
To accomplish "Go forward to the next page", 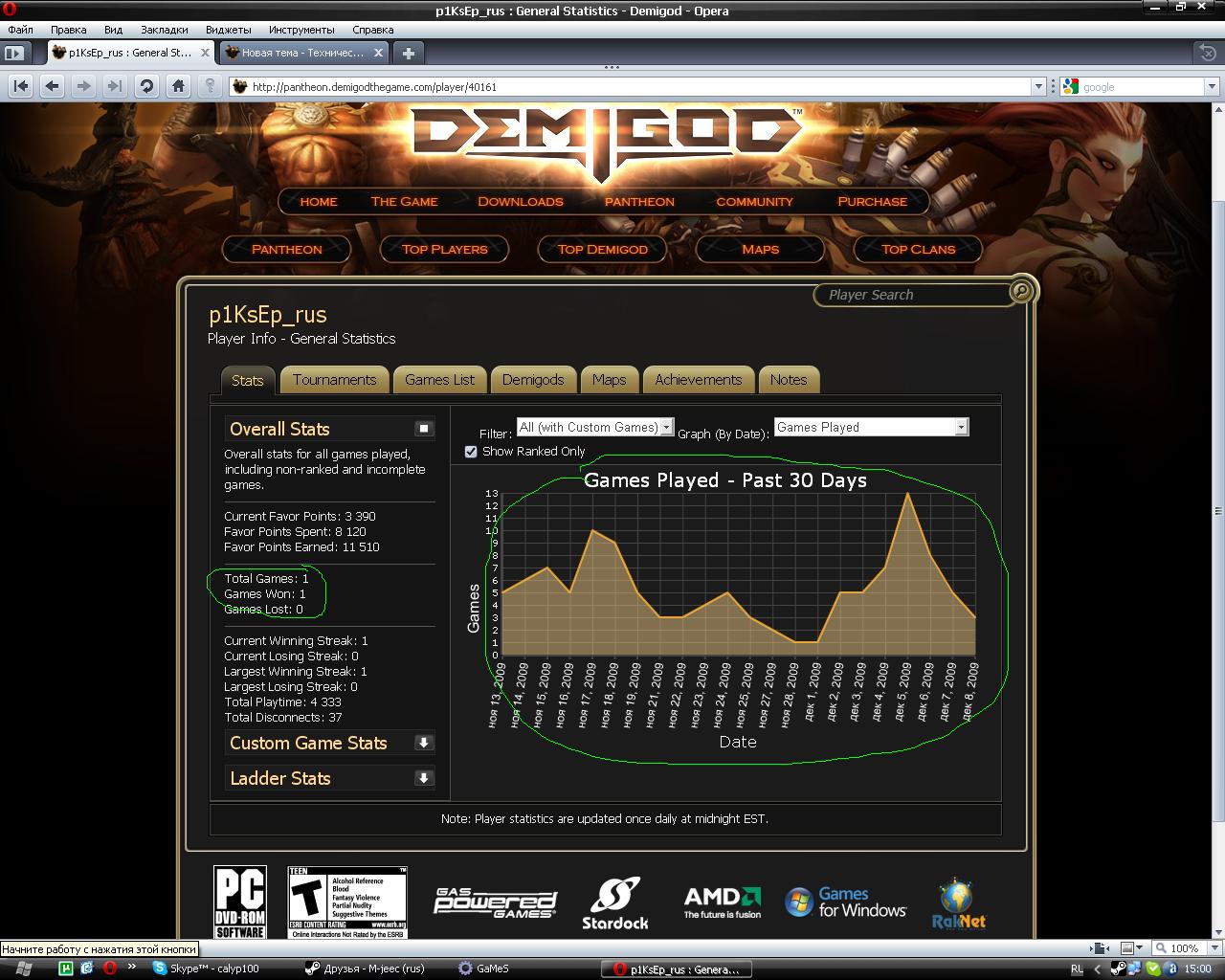I will pyautogui.click(x=83, y=86).
